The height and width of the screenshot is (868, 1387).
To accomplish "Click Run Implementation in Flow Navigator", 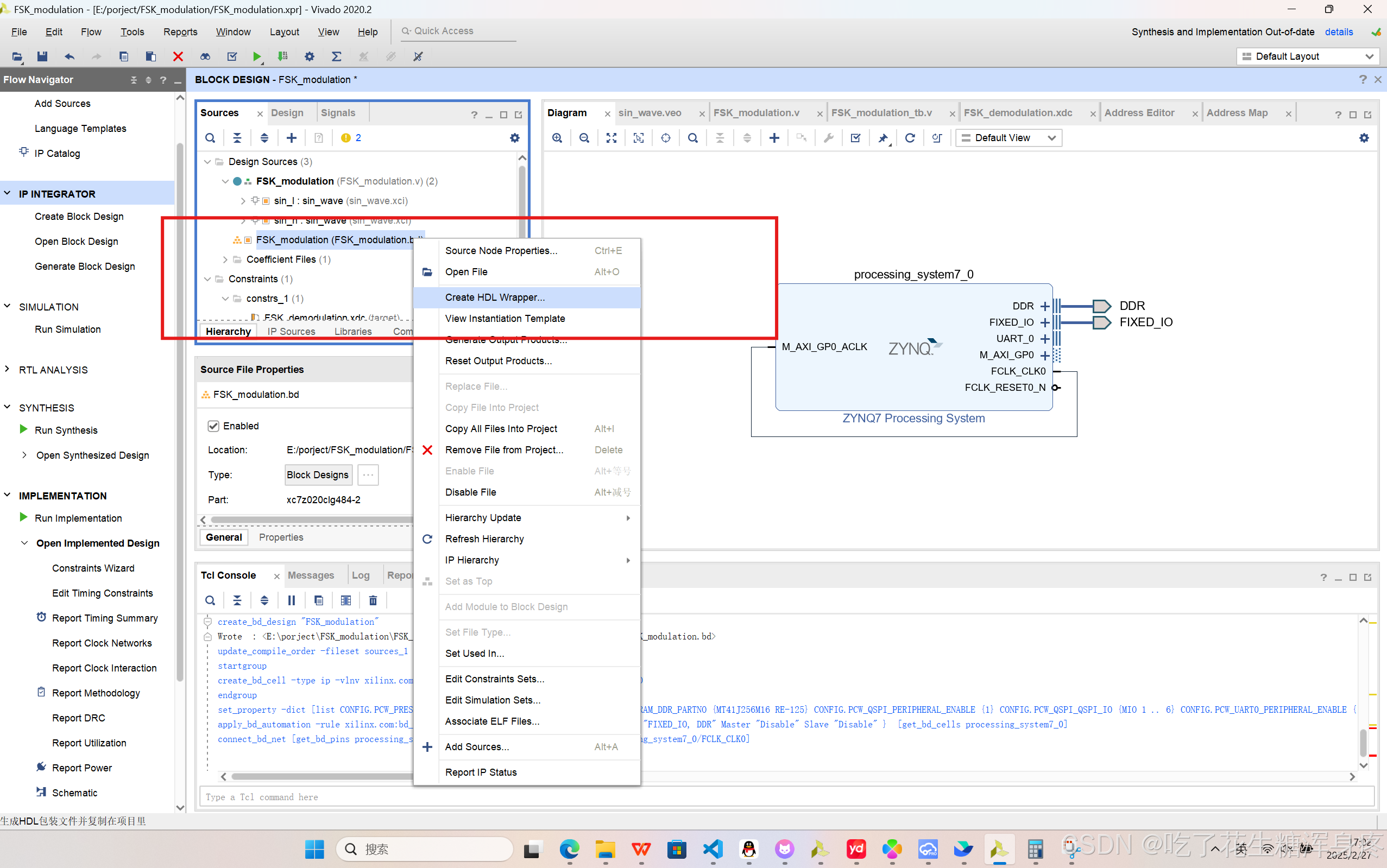I will tap(78, 518).
